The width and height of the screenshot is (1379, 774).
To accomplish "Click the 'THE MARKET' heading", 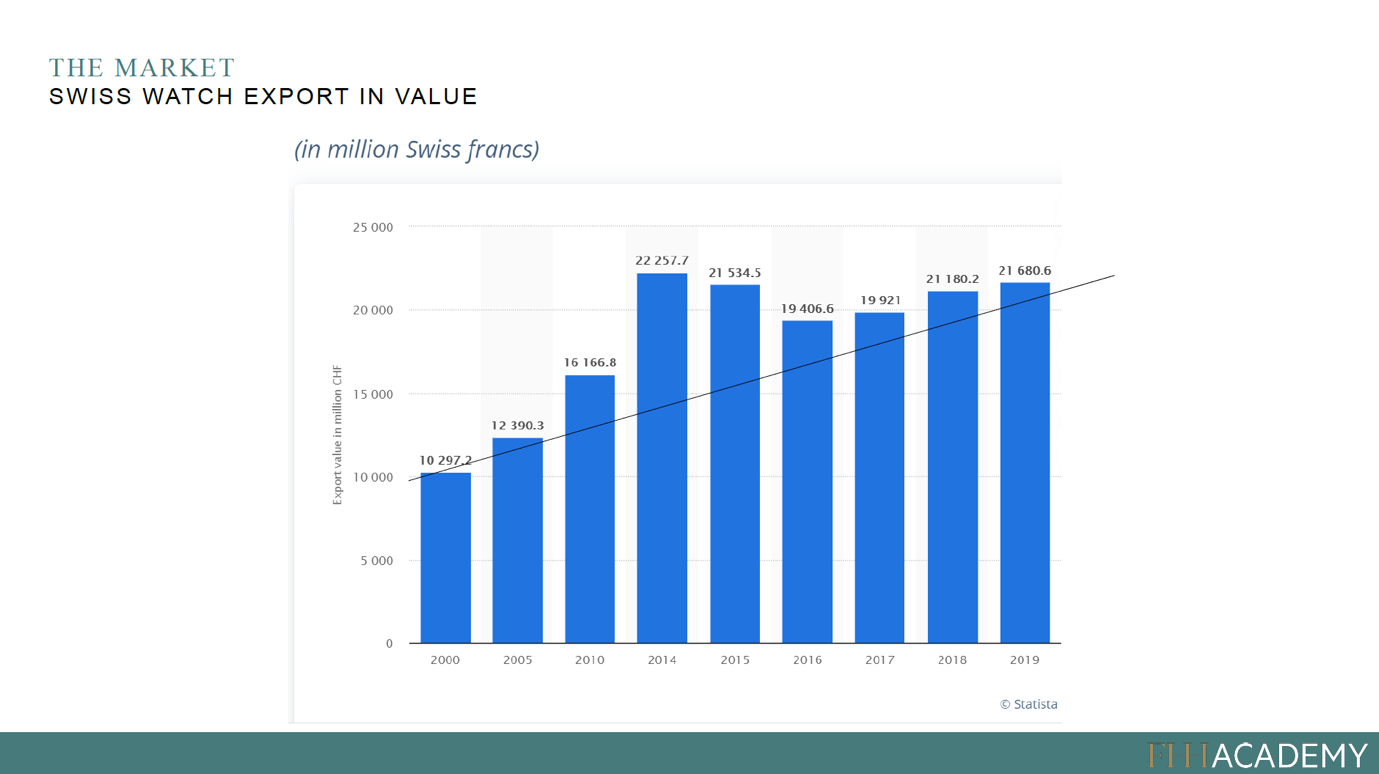I will 142,68.
